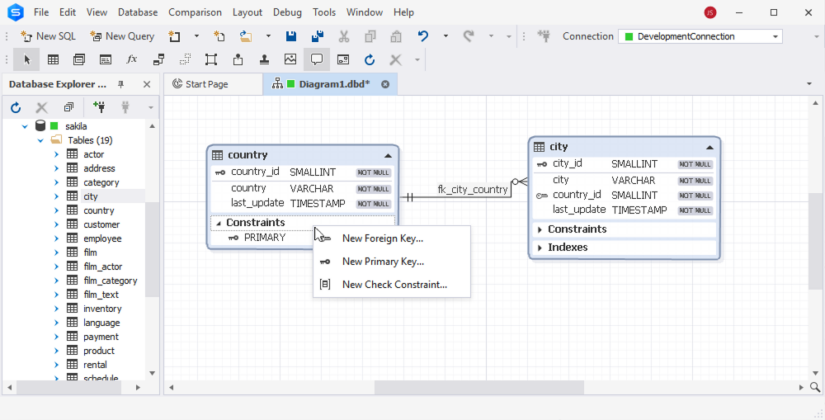Viewport: 825px width, 420px height.
Task: Click the New Table diagram tool
Action: [53, 60]
